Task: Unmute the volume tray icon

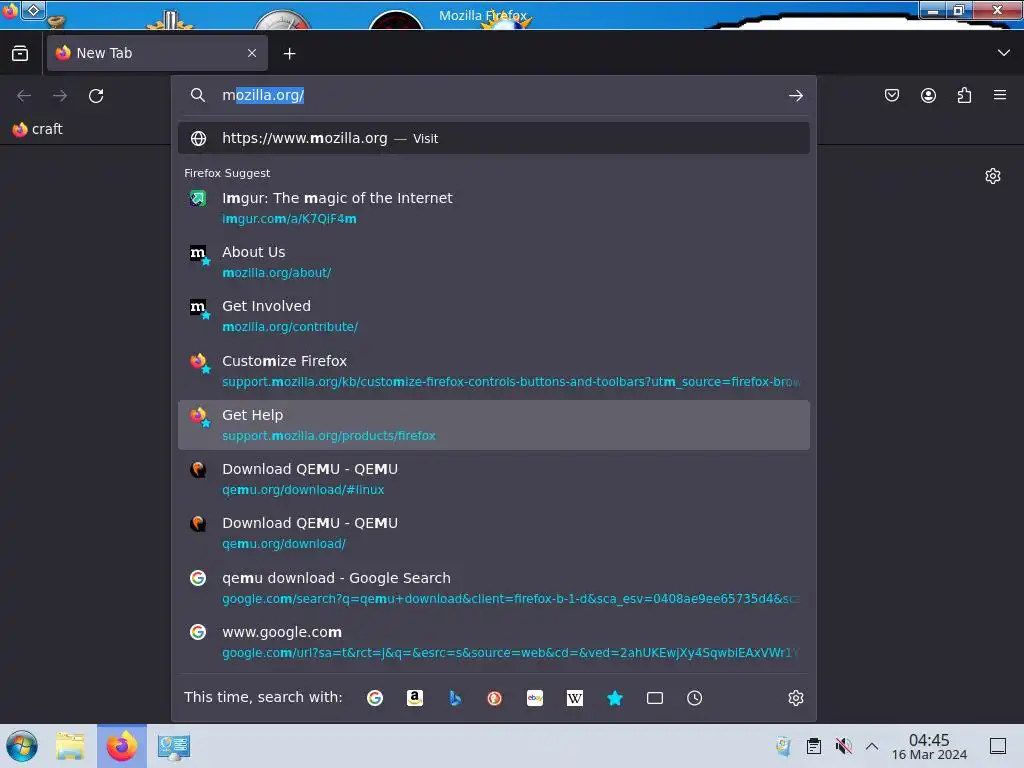Action: [x=843, y=746]
